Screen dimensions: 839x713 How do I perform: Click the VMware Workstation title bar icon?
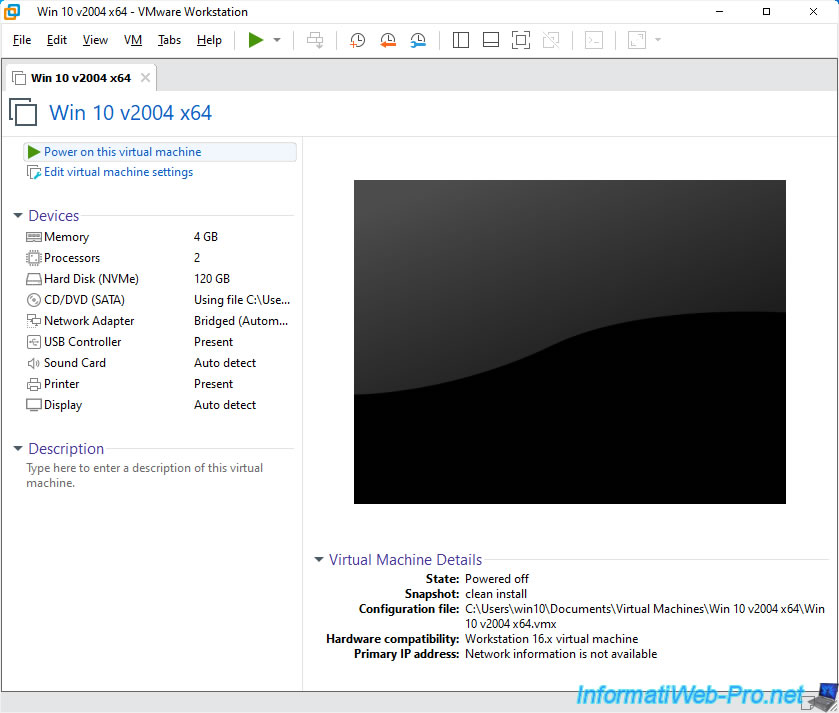click(x=12, y=12)
